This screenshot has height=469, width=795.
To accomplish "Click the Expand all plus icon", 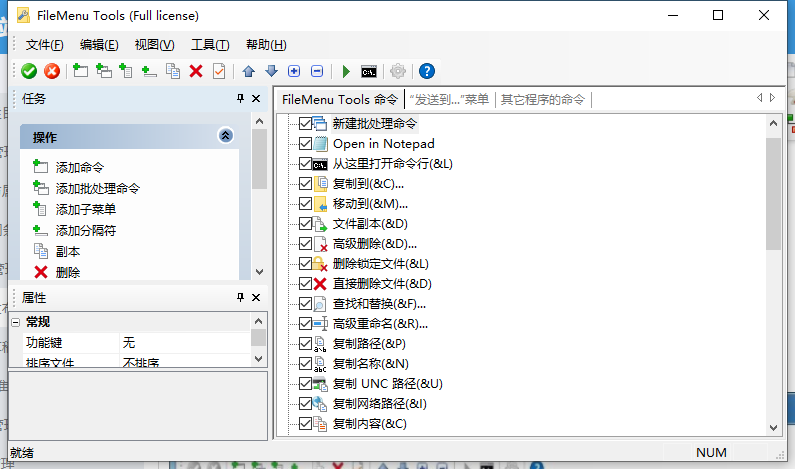I will coord(294,71).
